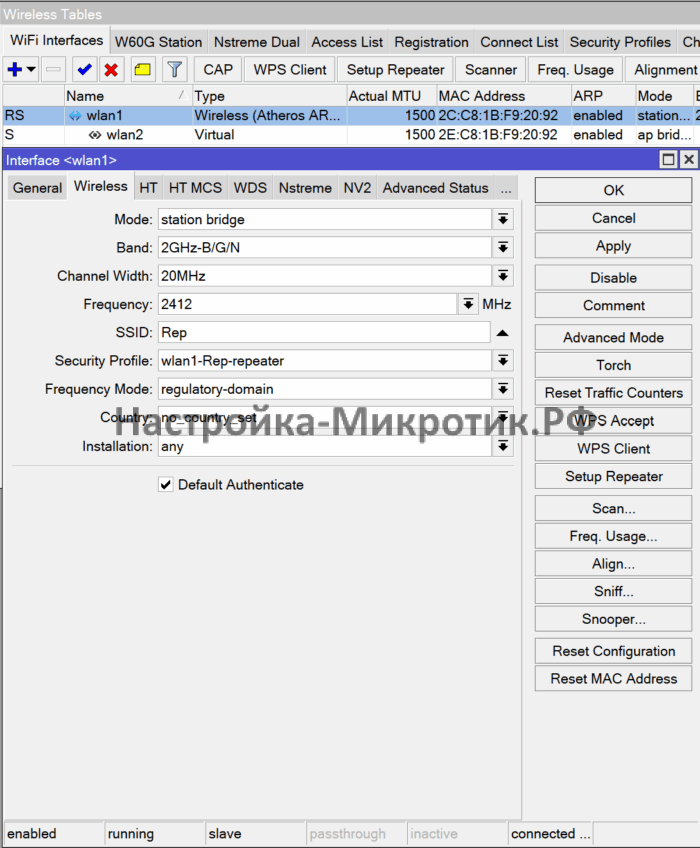Screen dimensions: 700x848
Task: Open the Nstreme Dual tab
Action: pyautogui.click(x=256, y=42)
